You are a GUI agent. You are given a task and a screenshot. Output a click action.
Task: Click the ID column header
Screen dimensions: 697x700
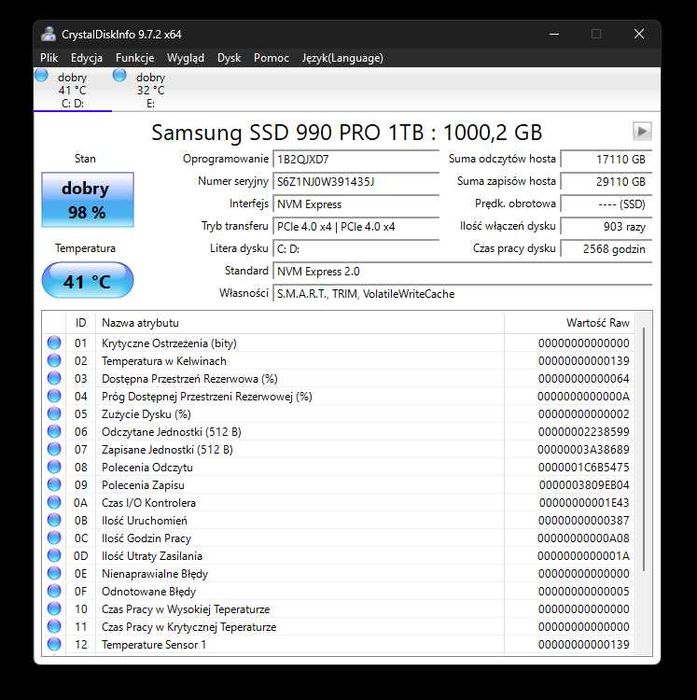coord(81,323)
